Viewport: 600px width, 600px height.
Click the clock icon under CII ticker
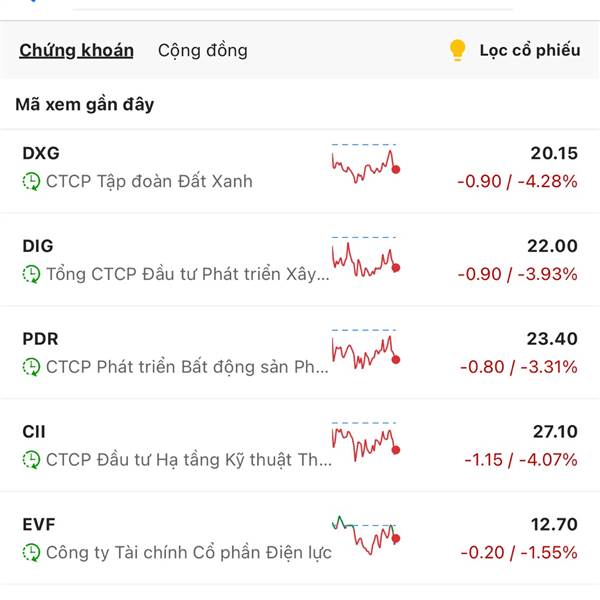[31, 460]
